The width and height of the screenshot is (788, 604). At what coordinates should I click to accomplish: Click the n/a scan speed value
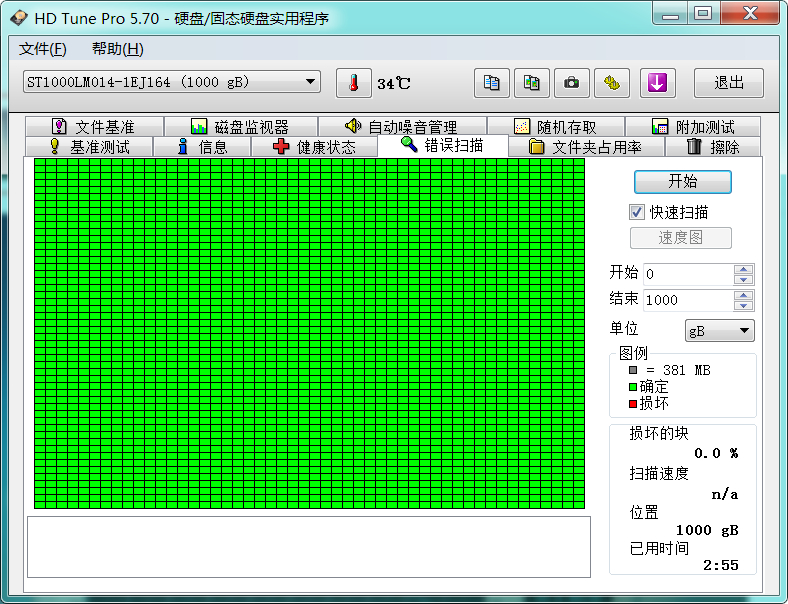click(725, 494)
